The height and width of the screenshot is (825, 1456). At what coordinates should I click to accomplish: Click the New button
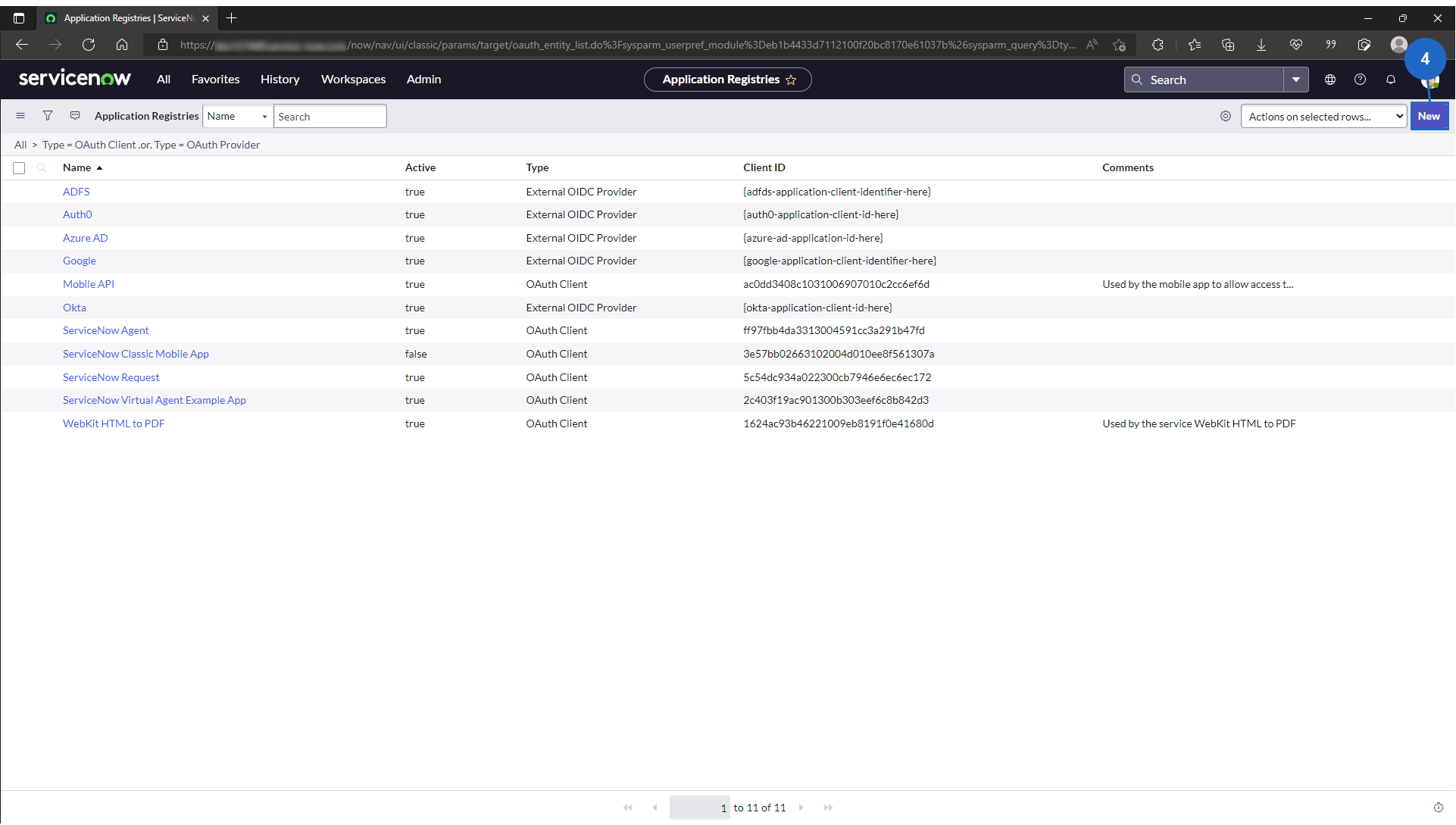pyautogui.click(x=1428, y=116)
